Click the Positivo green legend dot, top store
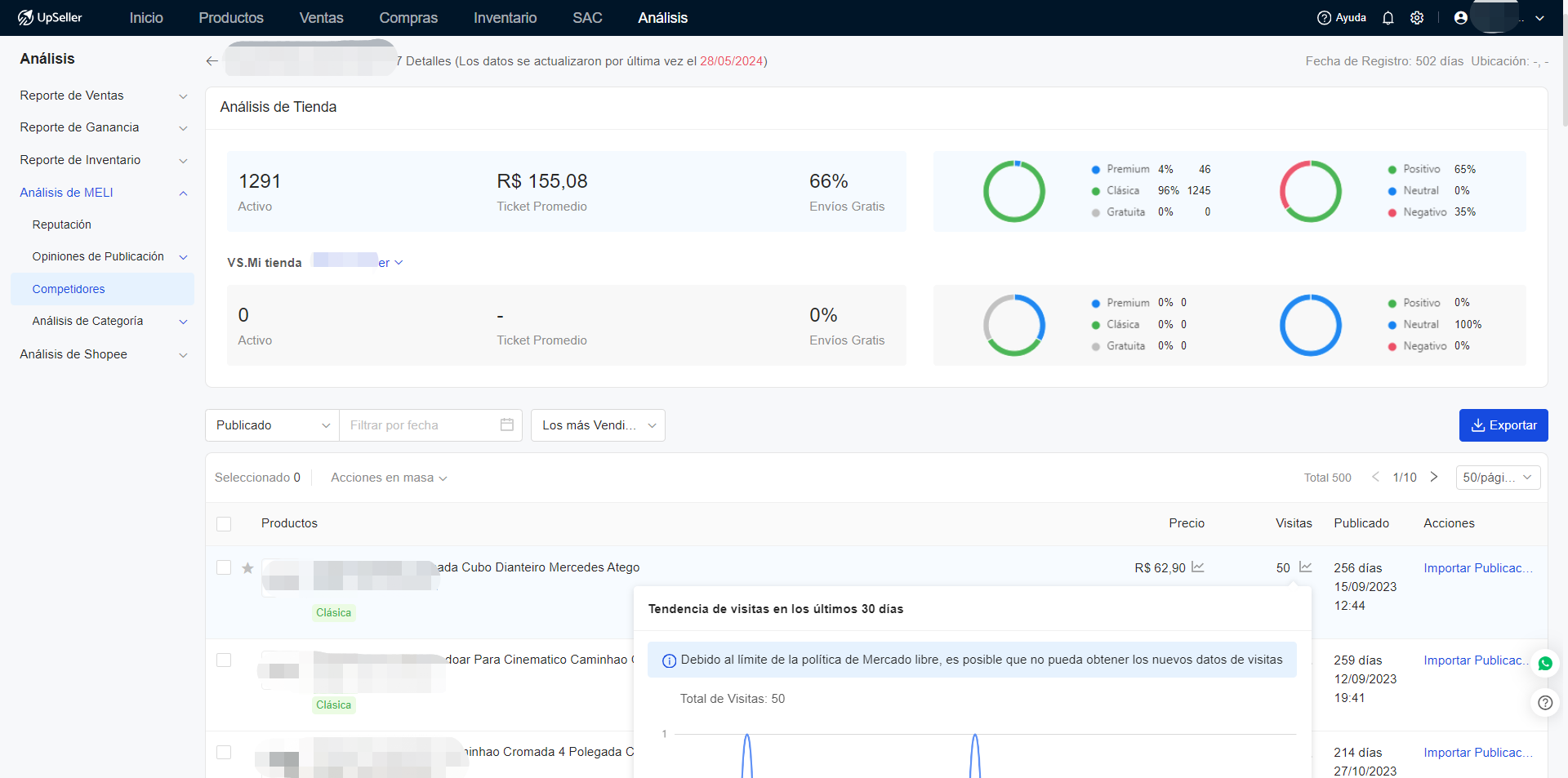 click(x=1392, y=170)
